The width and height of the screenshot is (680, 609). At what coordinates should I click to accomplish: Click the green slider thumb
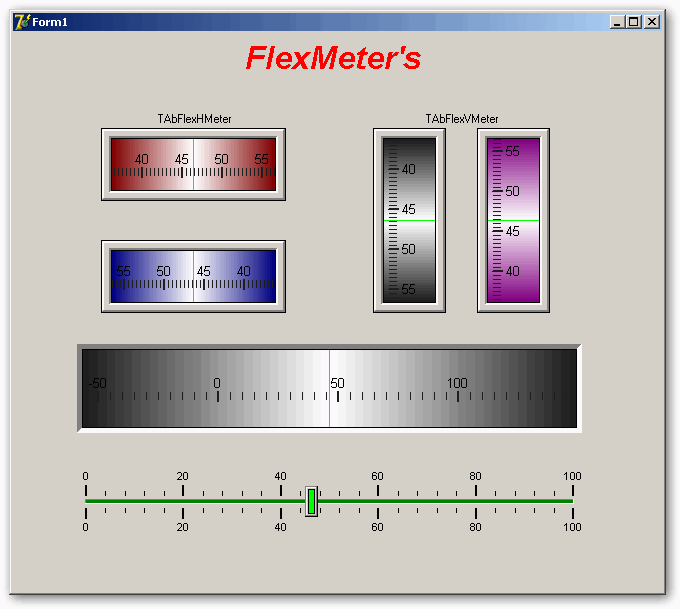point(311,501)
